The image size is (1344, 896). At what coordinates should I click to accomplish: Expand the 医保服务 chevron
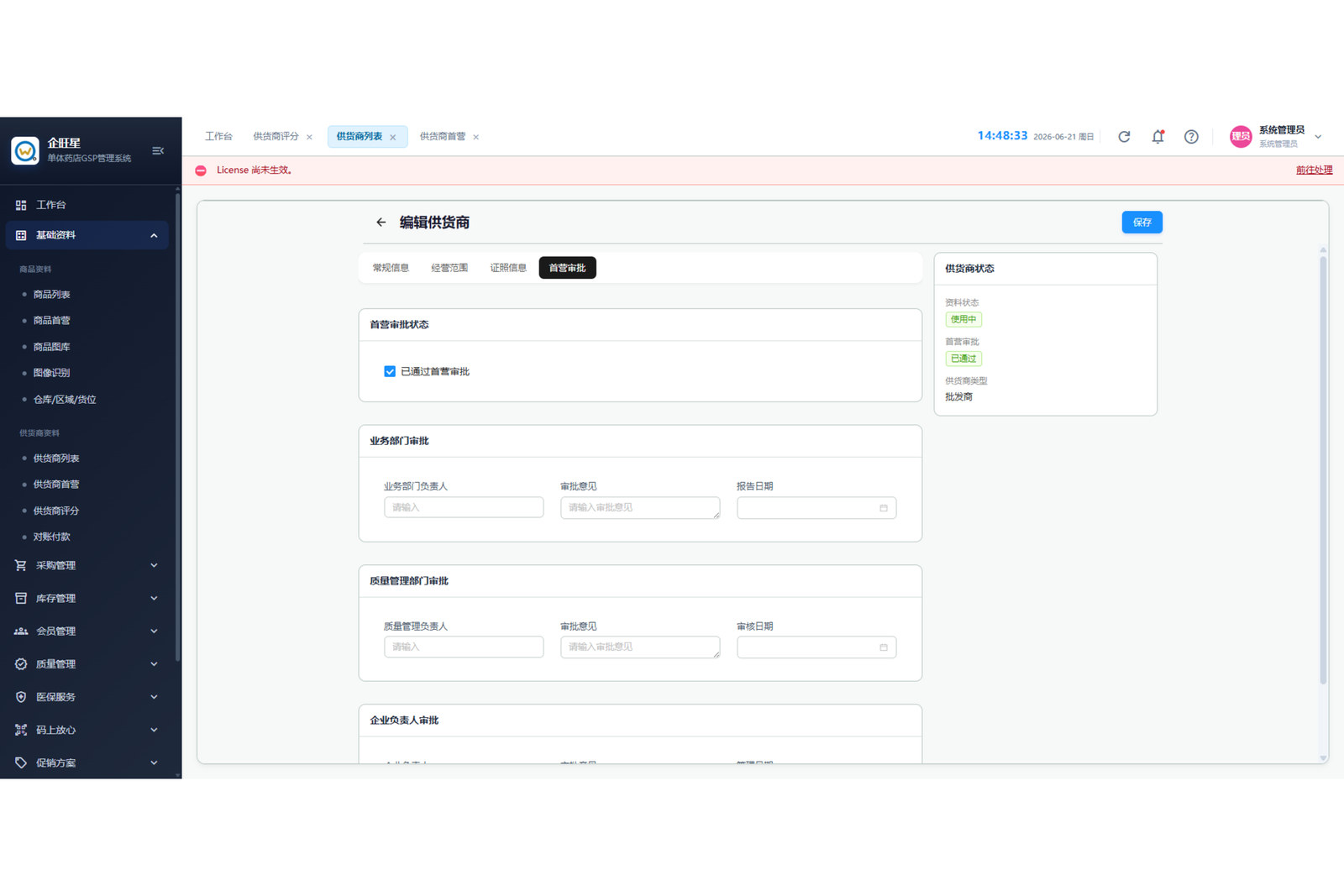point(154,697)
